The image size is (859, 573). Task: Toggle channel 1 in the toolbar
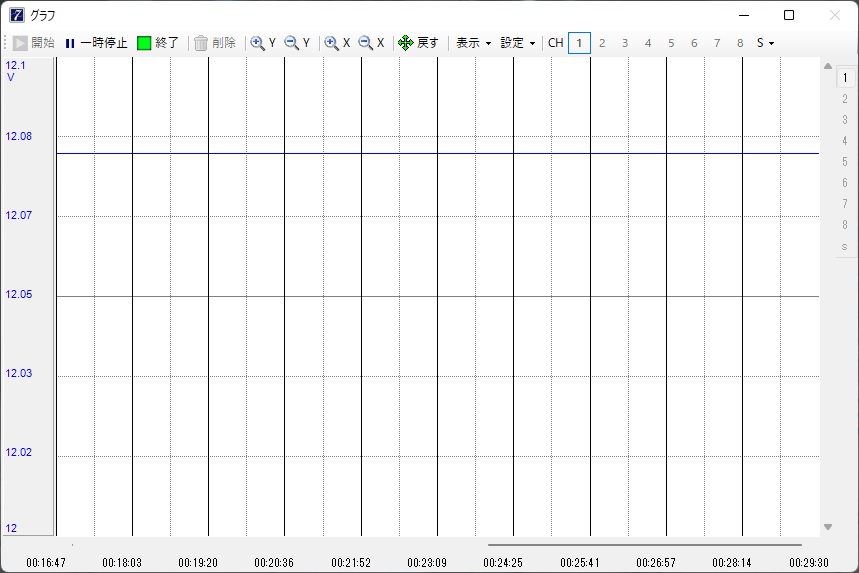(579, 43)
